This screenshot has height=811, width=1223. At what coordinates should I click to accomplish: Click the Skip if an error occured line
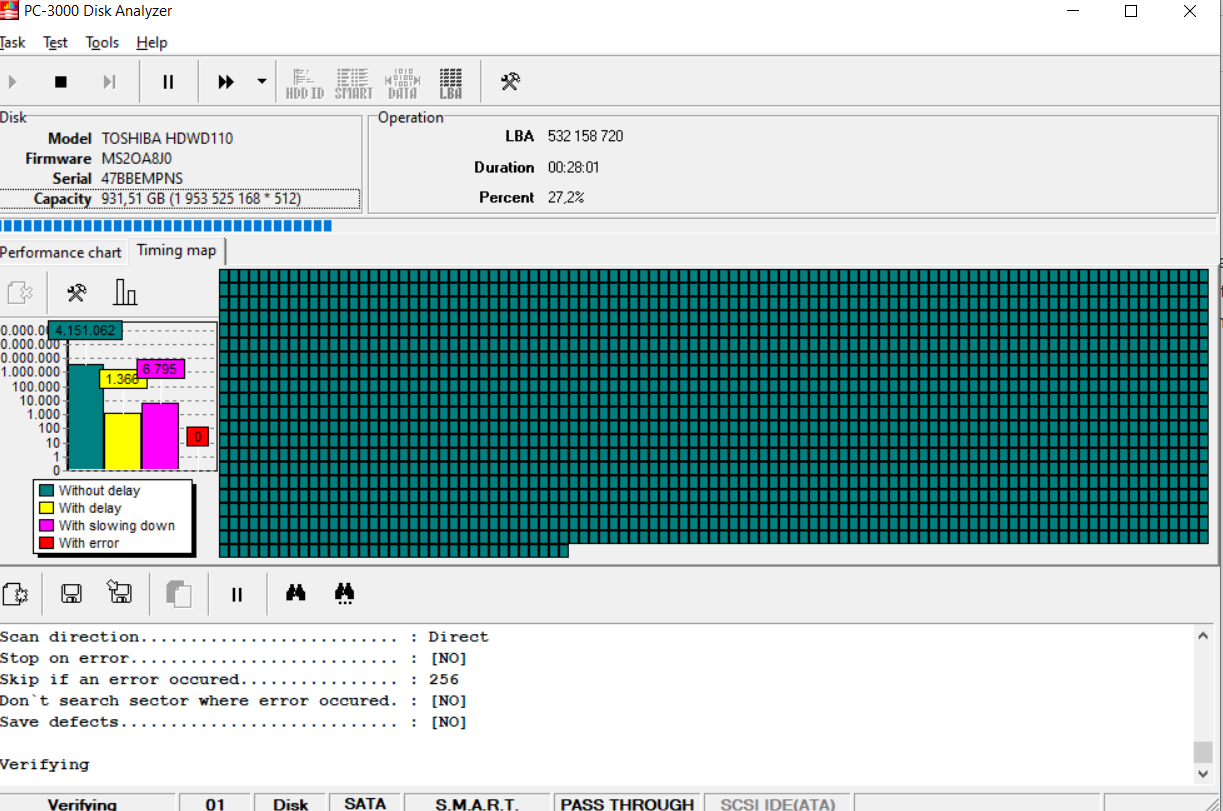coord(229,680)
